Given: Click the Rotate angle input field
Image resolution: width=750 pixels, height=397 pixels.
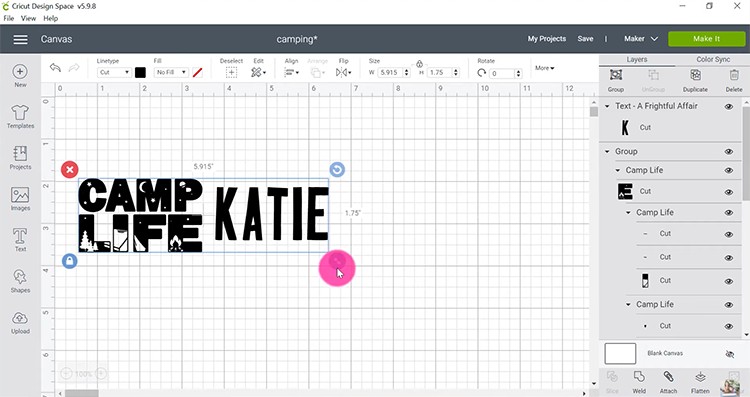Looking at the screenshot, I should click(x=502, y=73).
